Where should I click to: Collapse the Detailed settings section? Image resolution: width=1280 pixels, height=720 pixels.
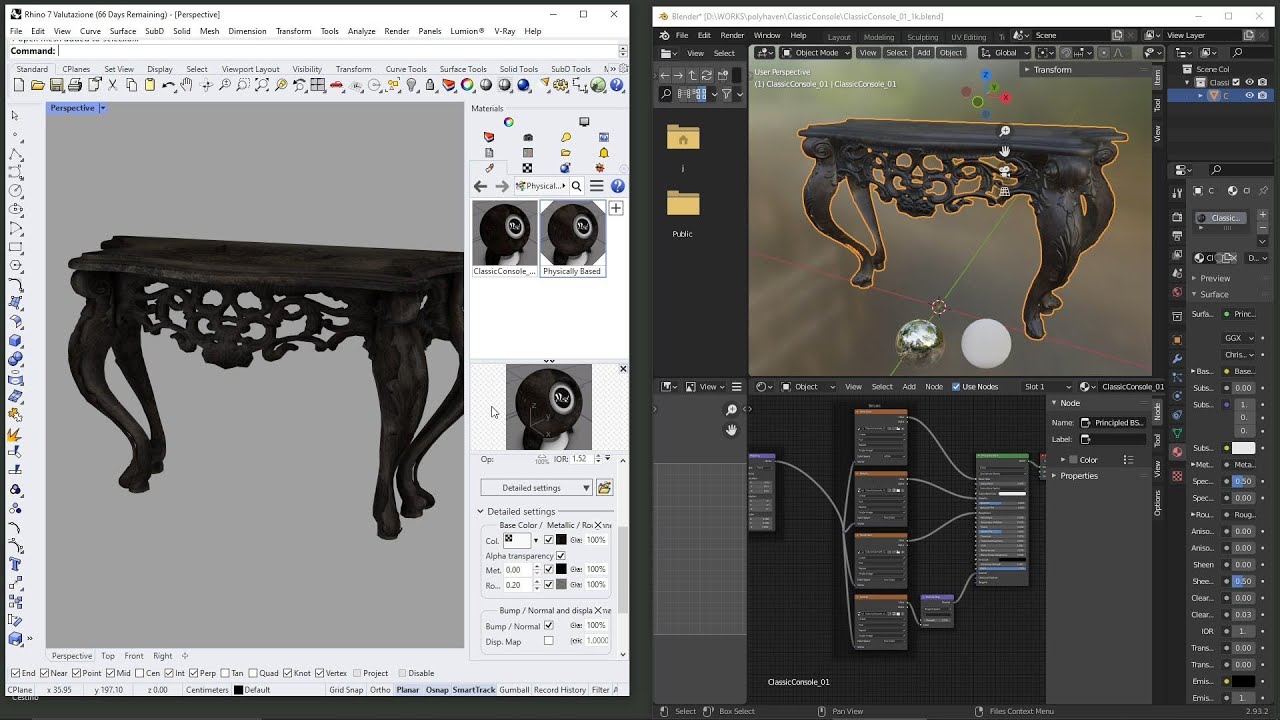tap(480, 511)
